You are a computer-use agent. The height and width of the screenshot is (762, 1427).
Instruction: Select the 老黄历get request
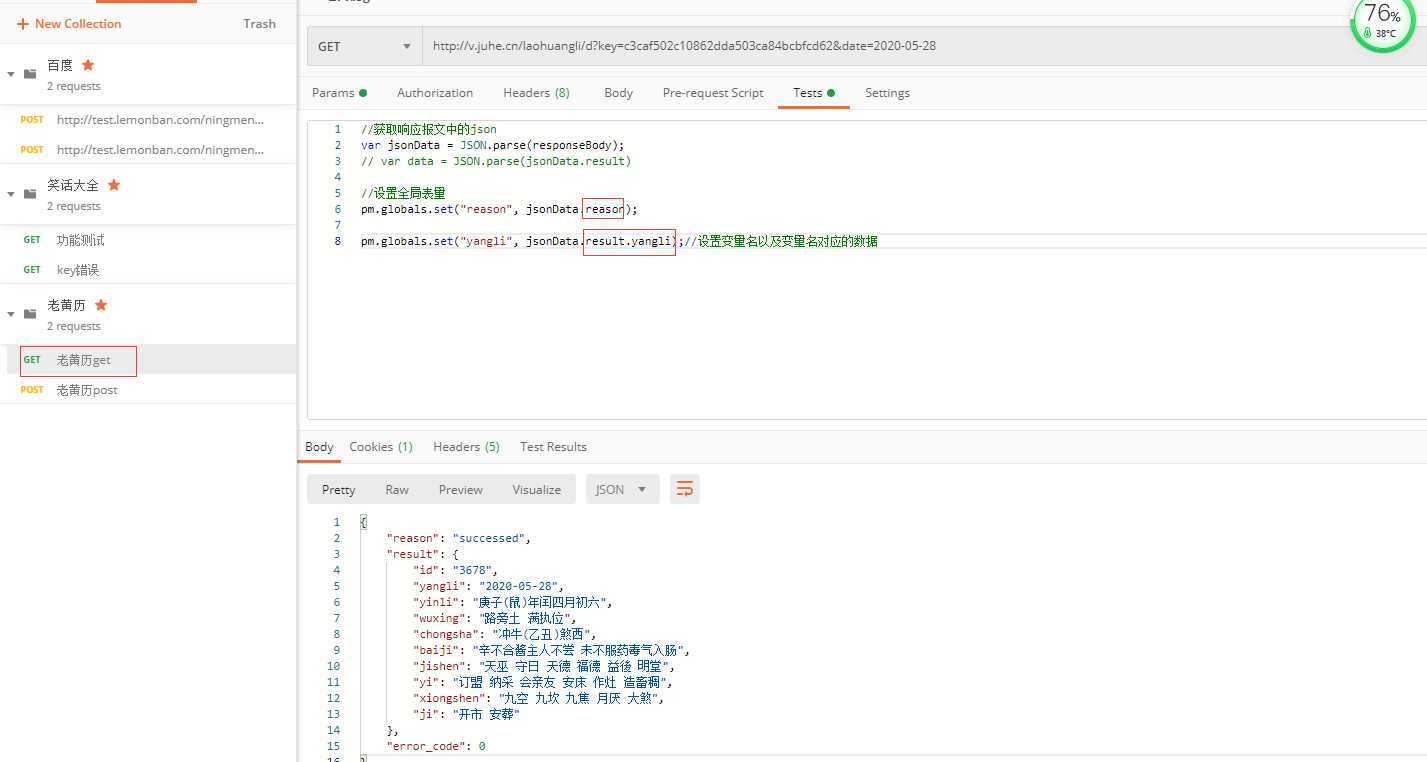pos(148,360)
